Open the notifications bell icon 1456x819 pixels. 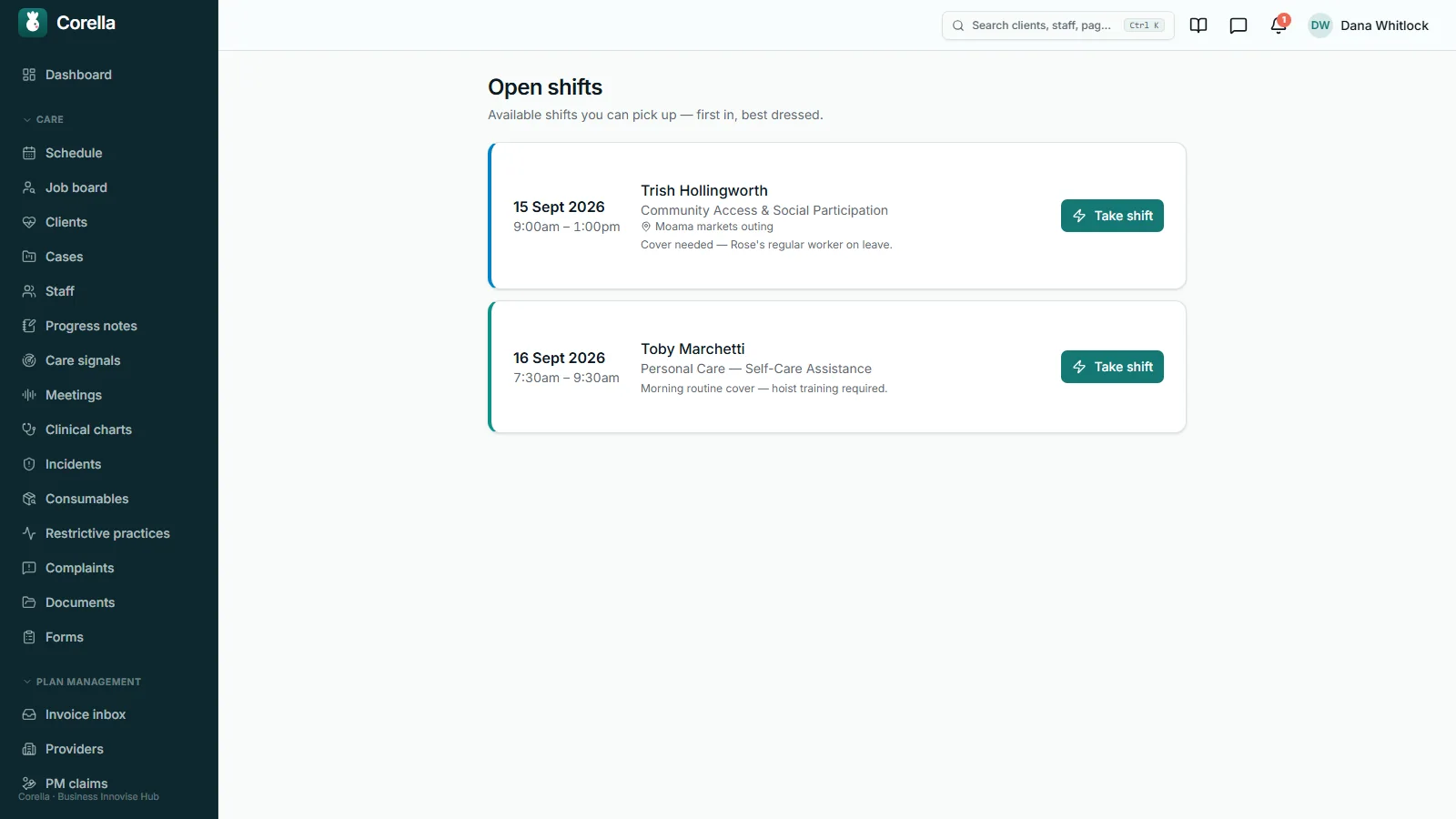1279,25
